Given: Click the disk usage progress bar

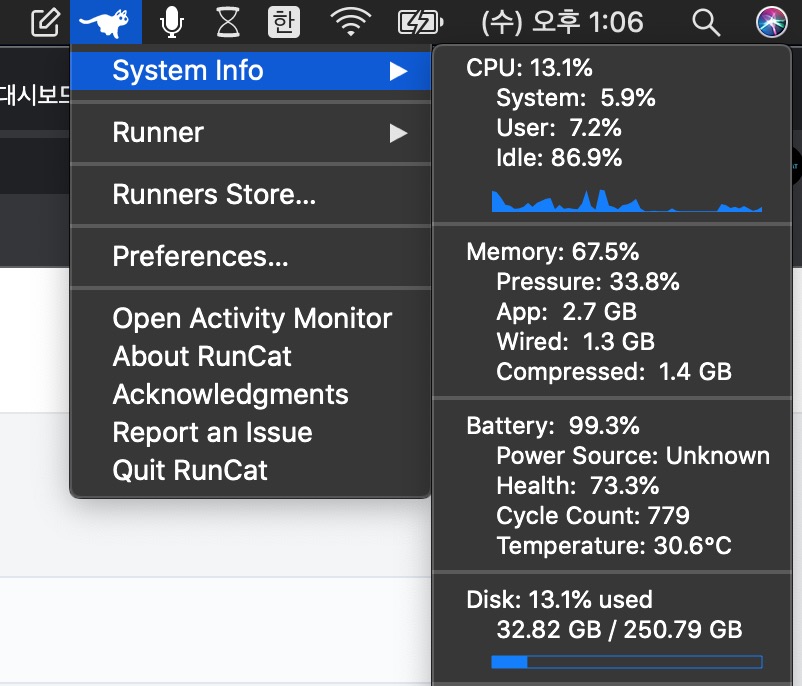Looking at the screenshot, I should [x=627, y=662].
